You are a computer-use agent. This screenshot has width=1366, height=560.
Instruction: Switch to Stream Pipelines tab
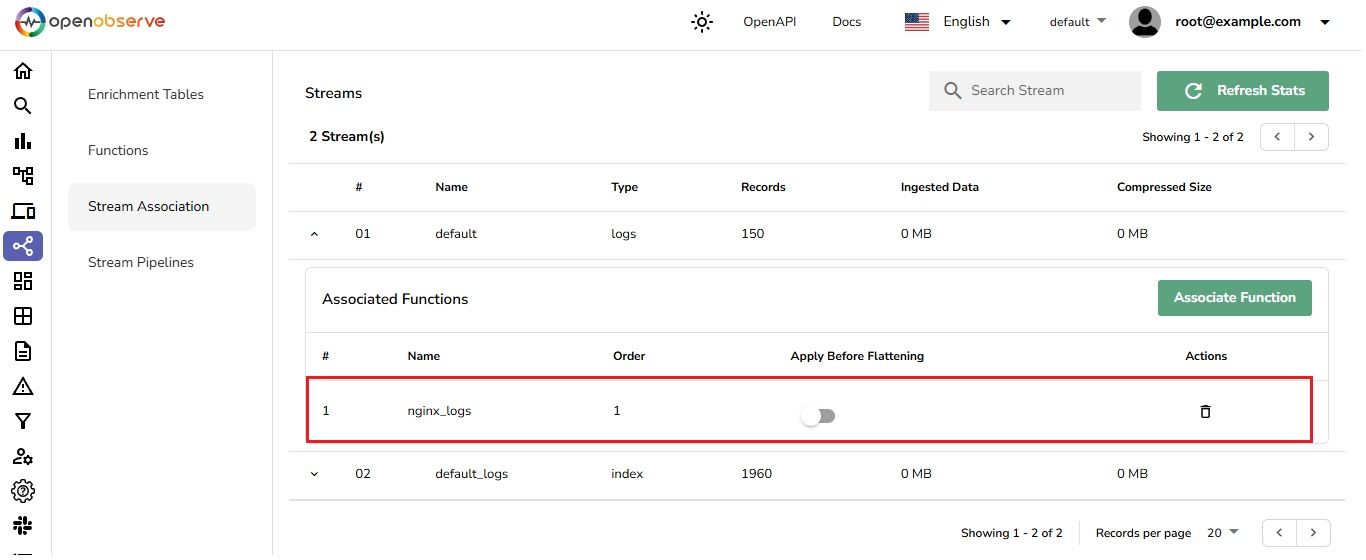141,262
